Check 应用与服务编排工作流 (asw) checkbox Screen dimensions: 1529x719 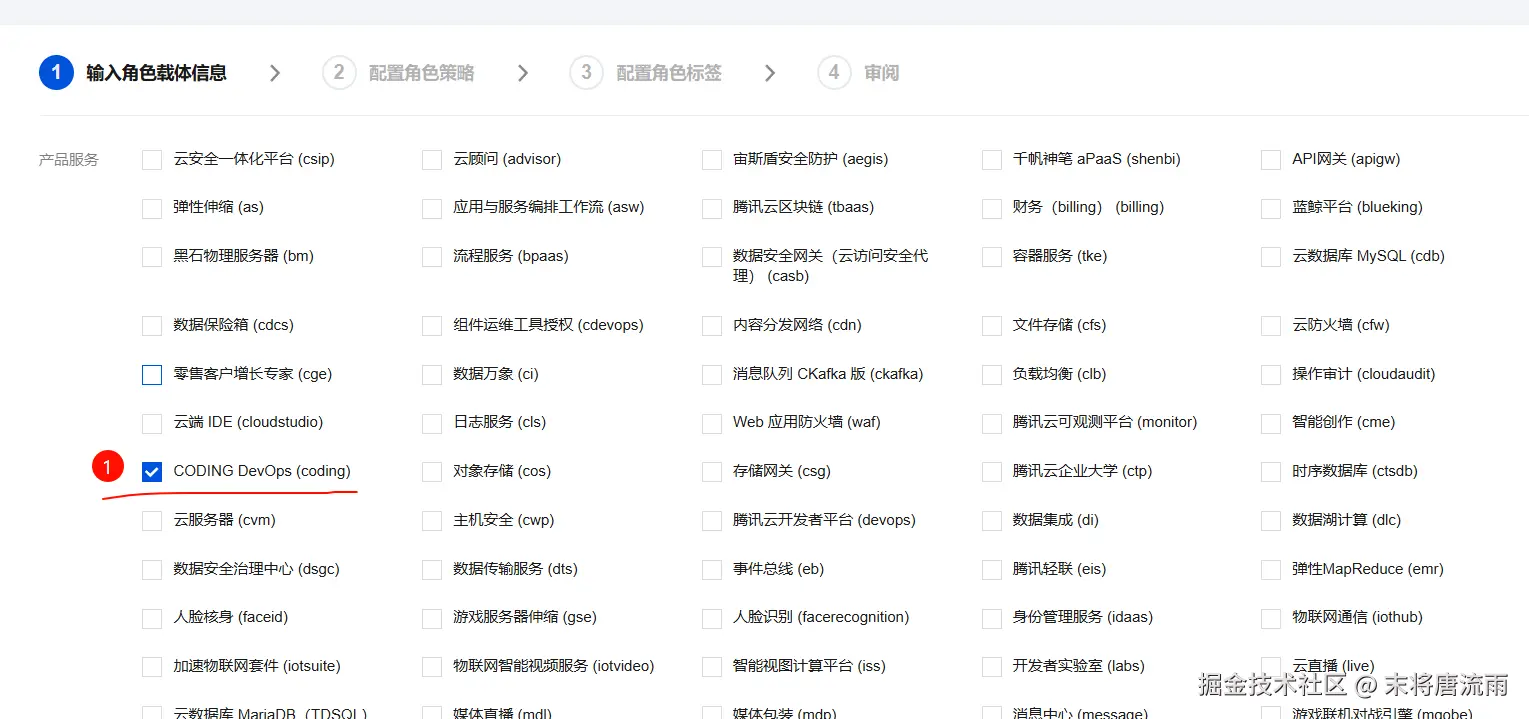(432, 208)
